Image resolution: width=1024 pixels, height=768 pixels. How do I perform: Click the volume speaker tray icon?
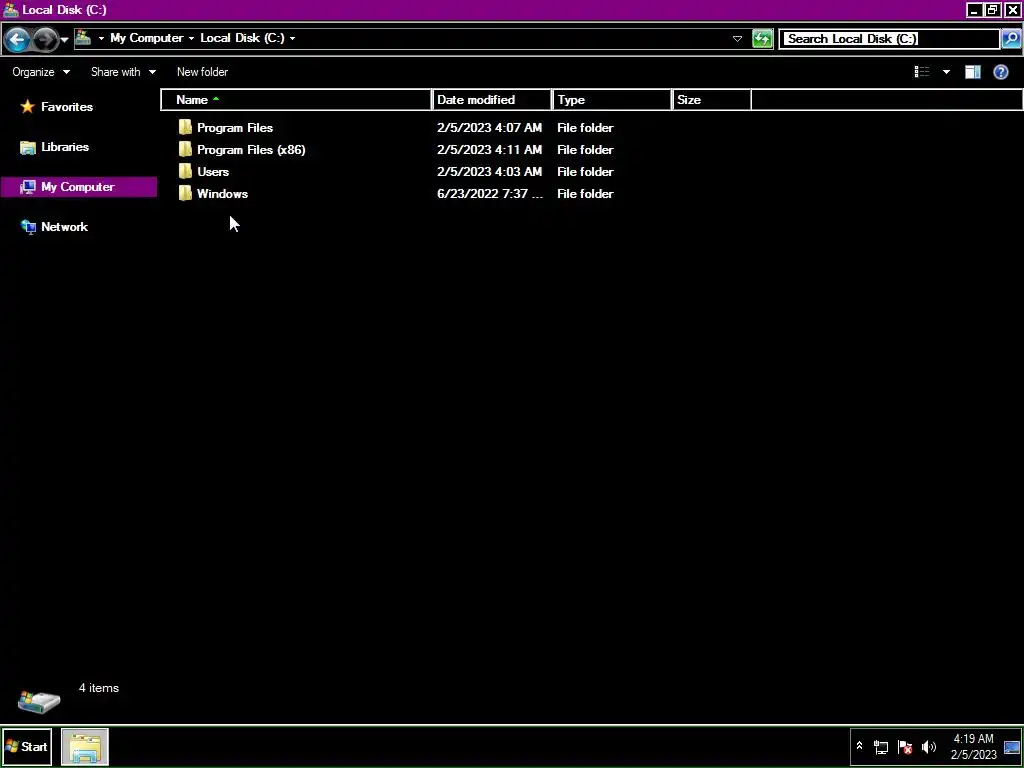point(928,746)
